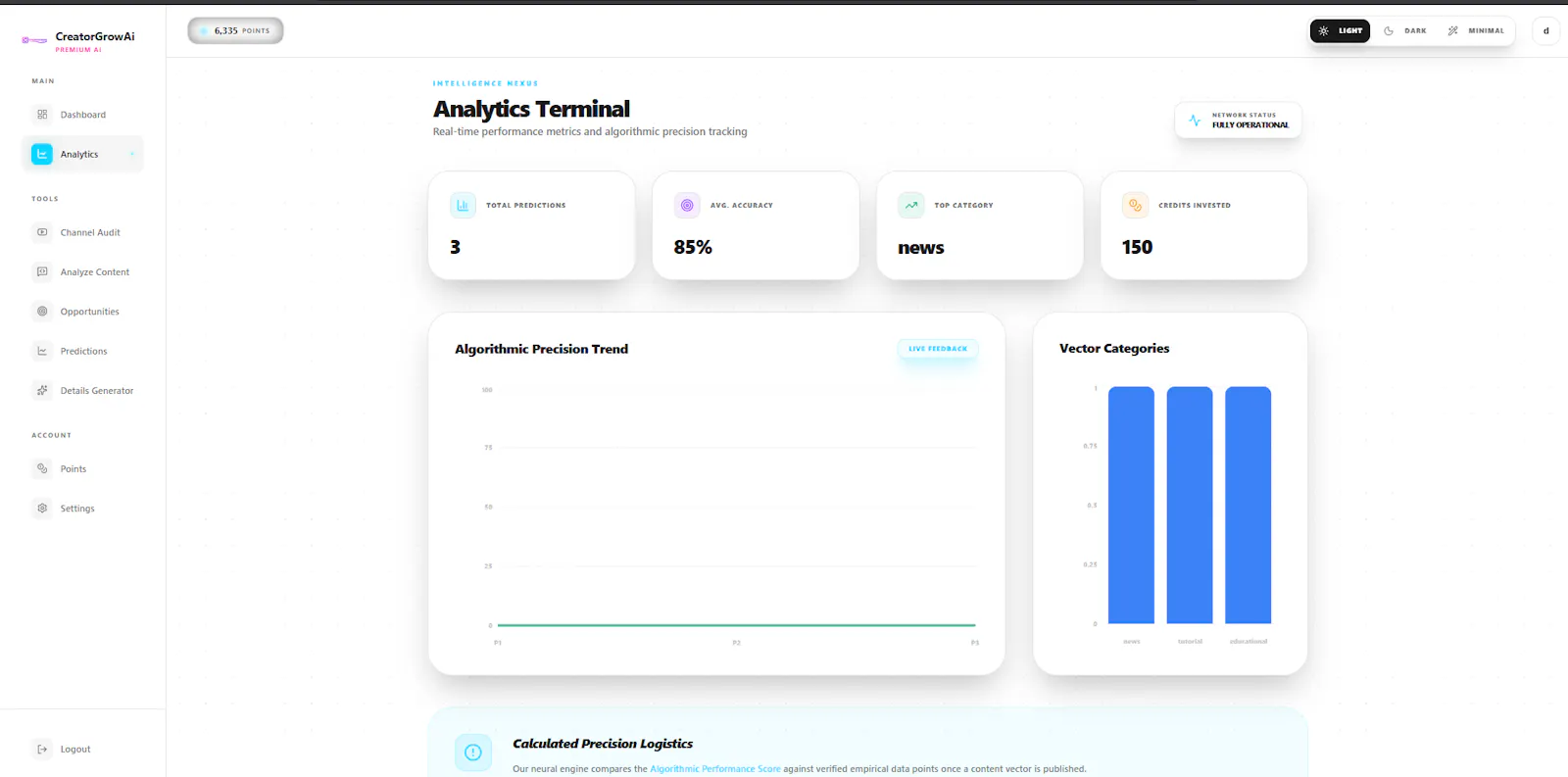Click the Calculated Precision Logistics heading
Screen dimensions: 1568x777
603,744
